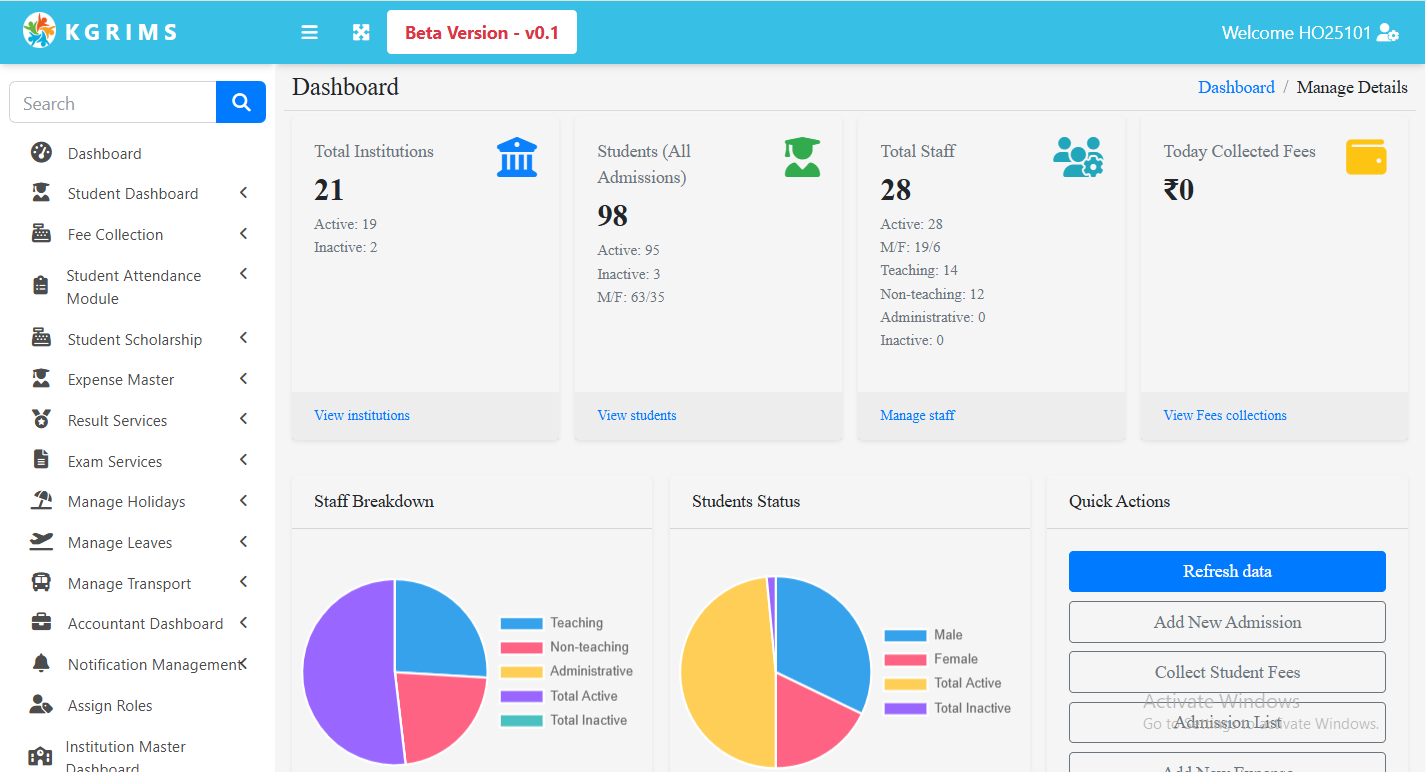This screenshot has height=772, width=1426.
Task: Expand Fee Collection sidebar chevron
Action: pyautogui.click(x=243, y=234)
